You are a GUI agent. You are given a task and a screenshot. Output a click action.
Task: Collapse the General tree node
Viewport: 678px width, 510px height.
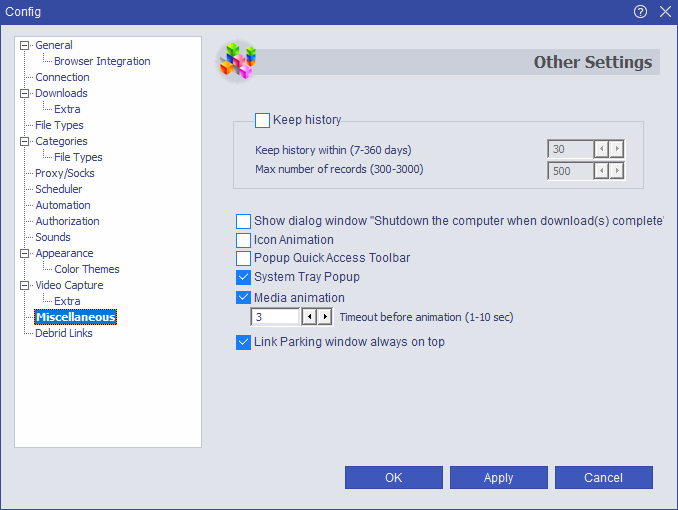click(25, 45)
